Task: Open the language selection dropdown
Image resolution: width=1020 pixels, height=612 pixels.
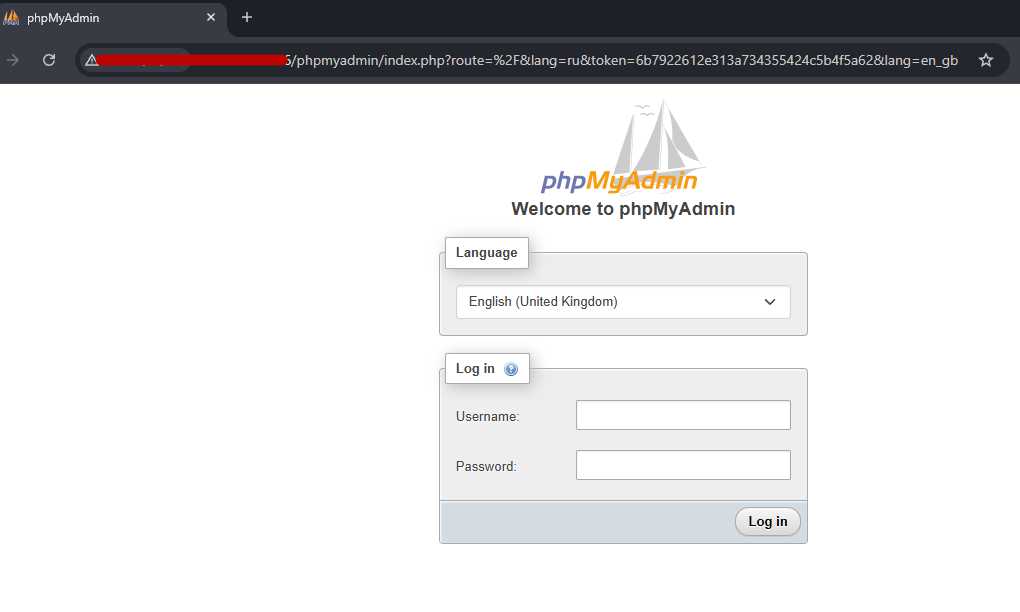Action: 623,302
